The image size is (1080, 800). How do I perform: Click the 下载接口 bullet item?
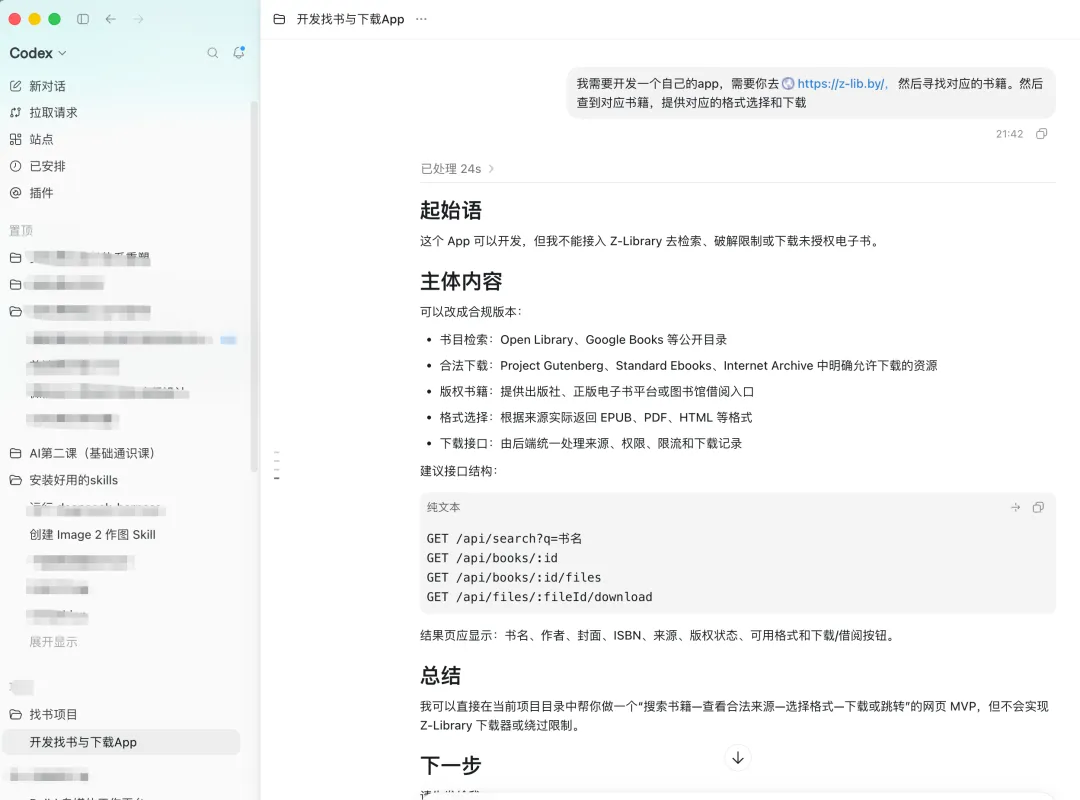click(591, 444)
